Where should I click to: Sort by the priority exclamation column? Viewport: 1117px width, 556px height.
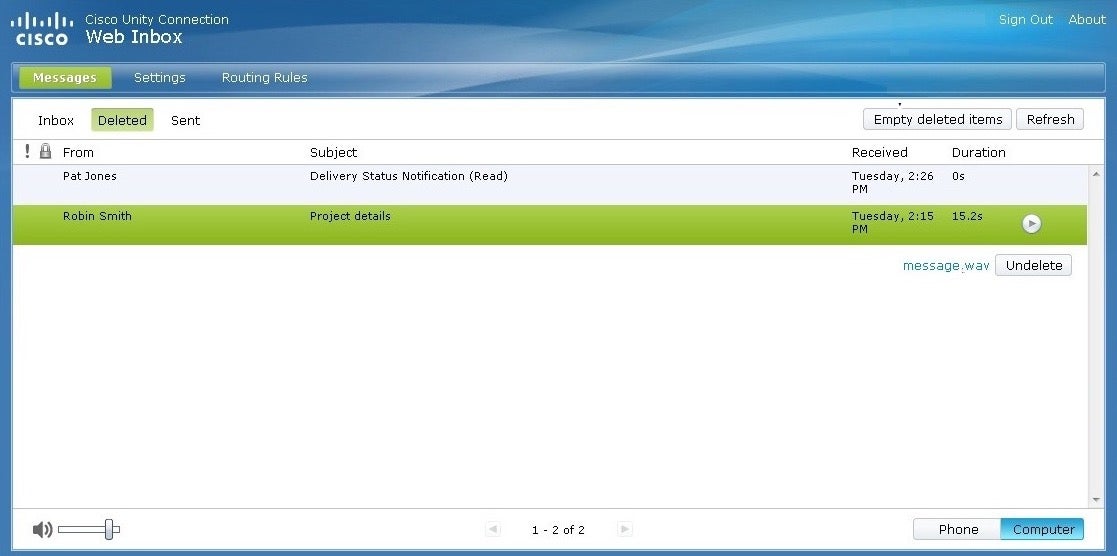[27, 151]
